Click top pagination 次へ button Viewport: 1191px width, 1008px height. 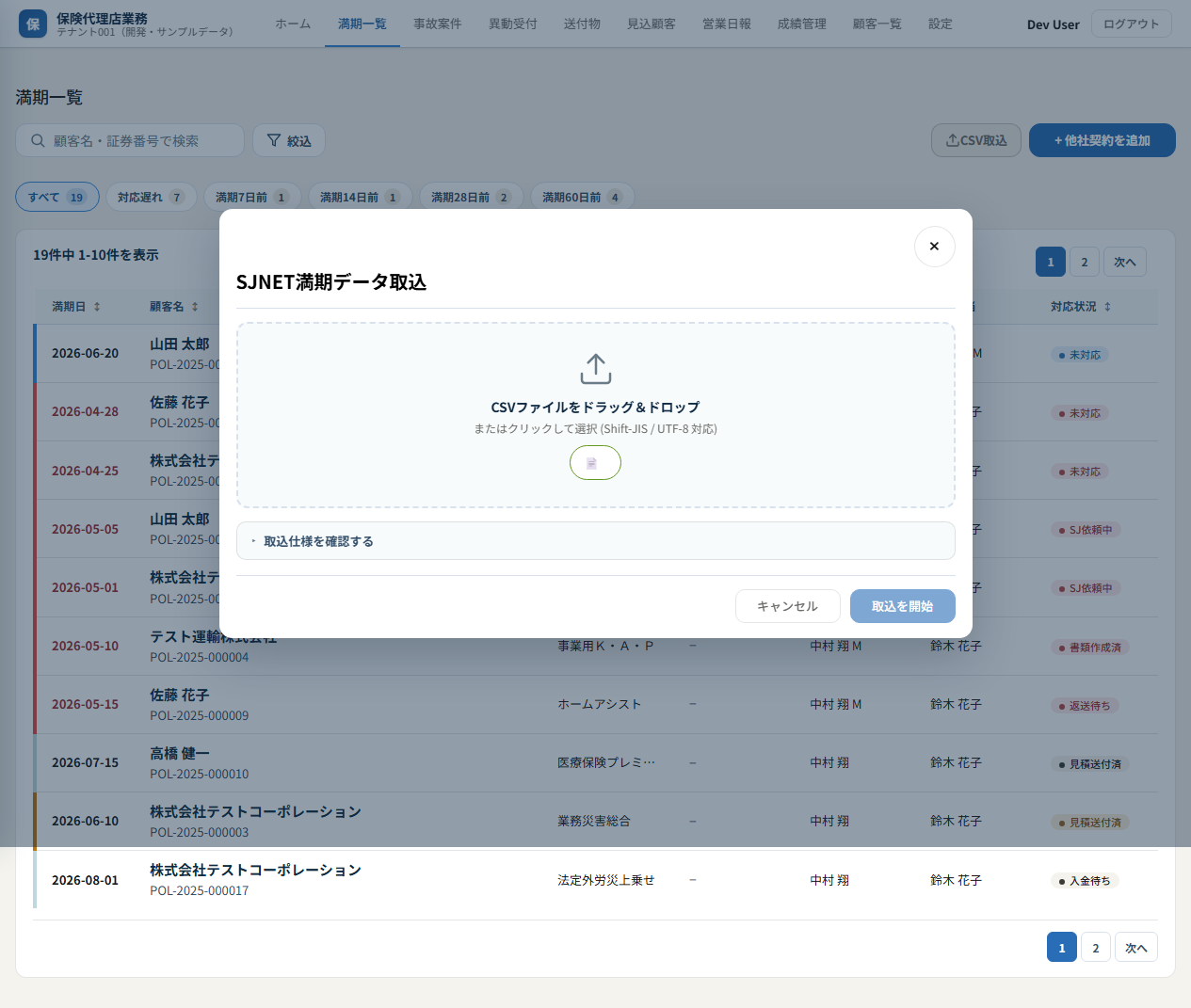[x=1125, y=262]
